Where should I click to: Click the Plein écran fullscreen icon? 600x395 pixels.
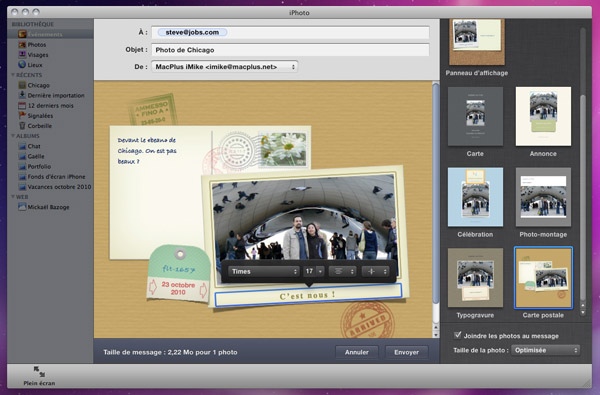(x=39, y=371)
